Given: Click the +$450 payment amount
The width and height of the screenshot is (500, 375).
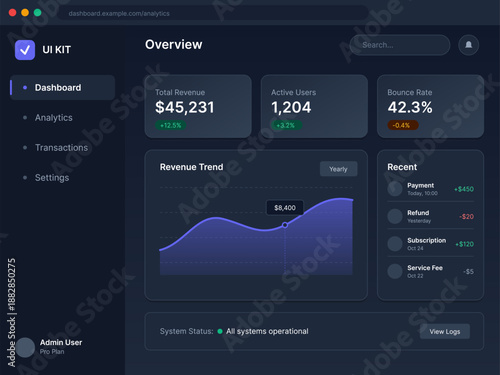Looking at the screenshot, I should 464,189.
